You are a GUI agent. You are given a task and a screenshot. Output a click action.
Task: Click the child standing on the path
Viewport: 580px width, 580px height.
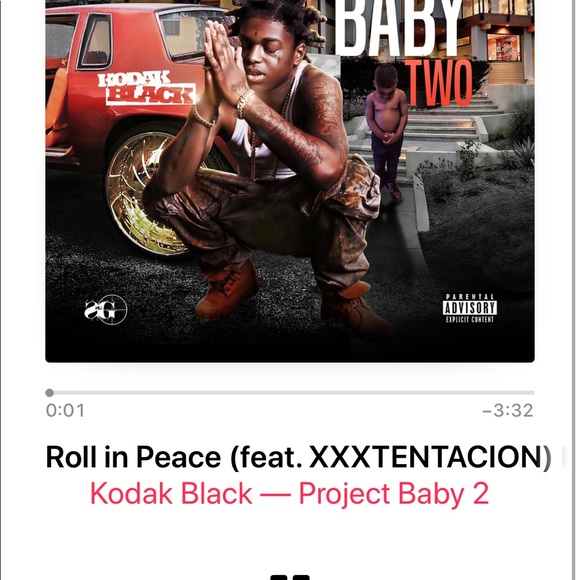click(x=386, y=132)
